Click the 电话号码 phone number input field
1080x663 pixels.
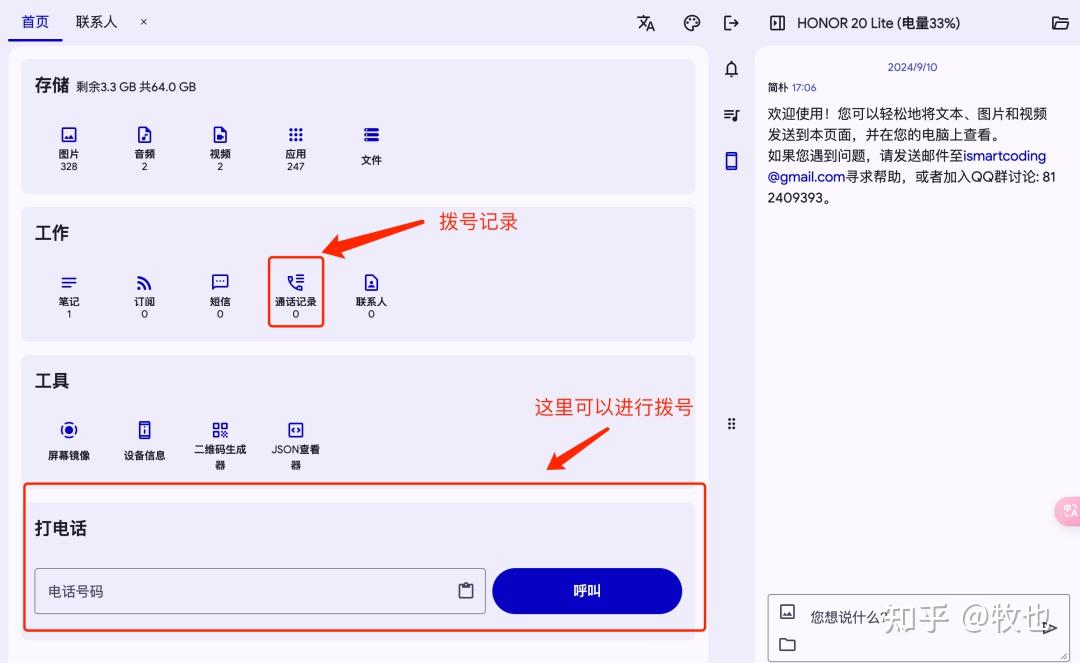(x=260, y=591)
